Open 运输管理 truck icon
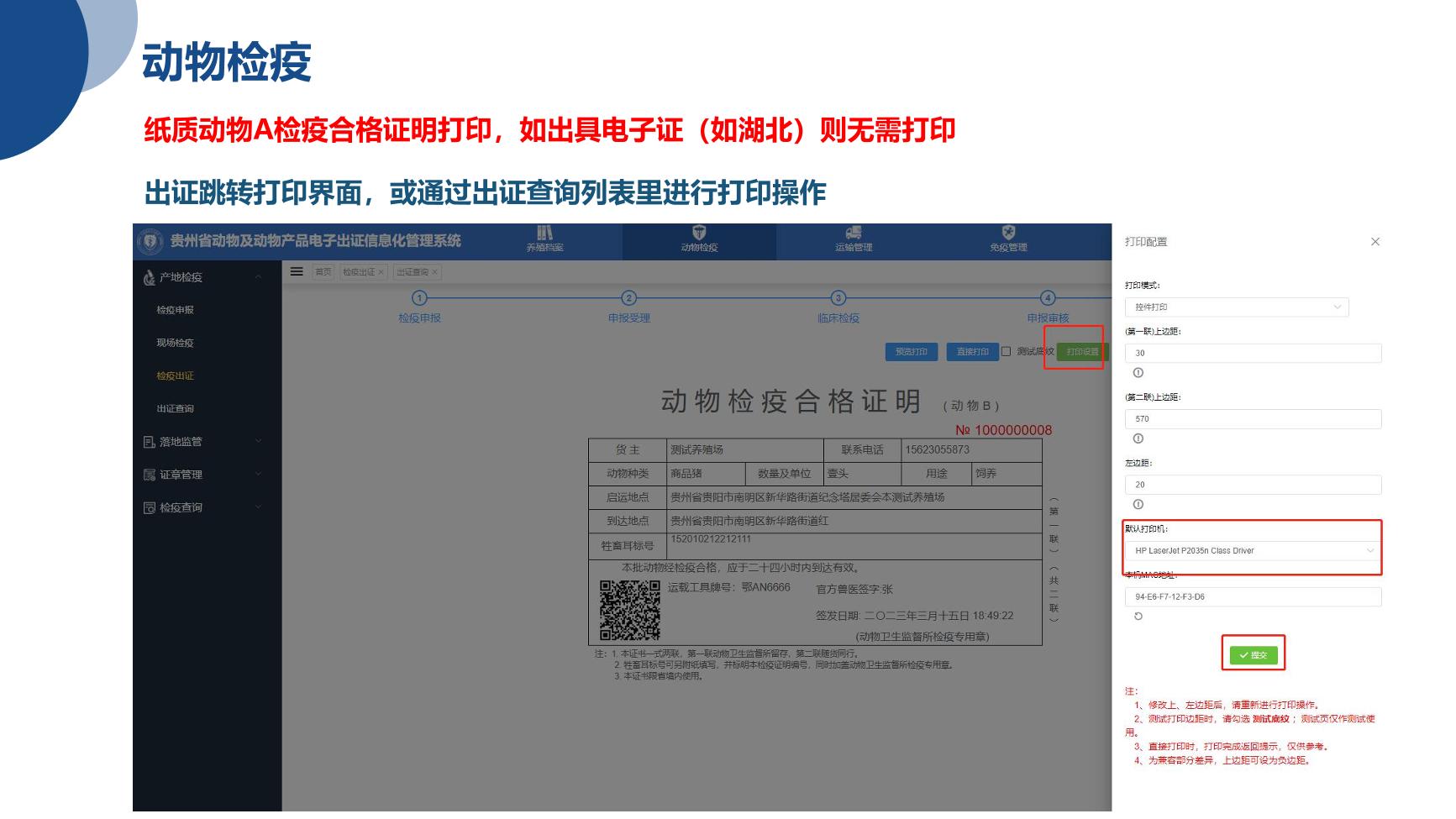The width and height of the screenshot is (1456, 819). point(854,233)
